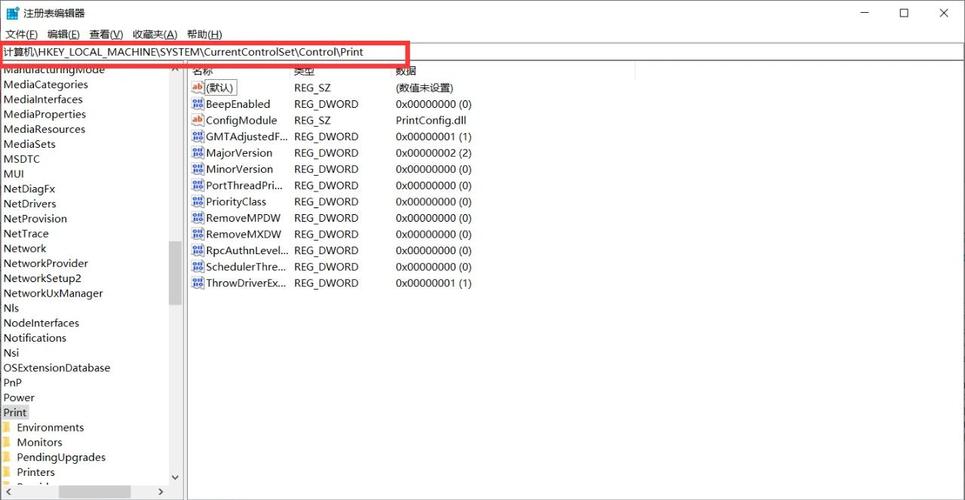
Task: Select the PnP key in tree
Action: [12, 382]
